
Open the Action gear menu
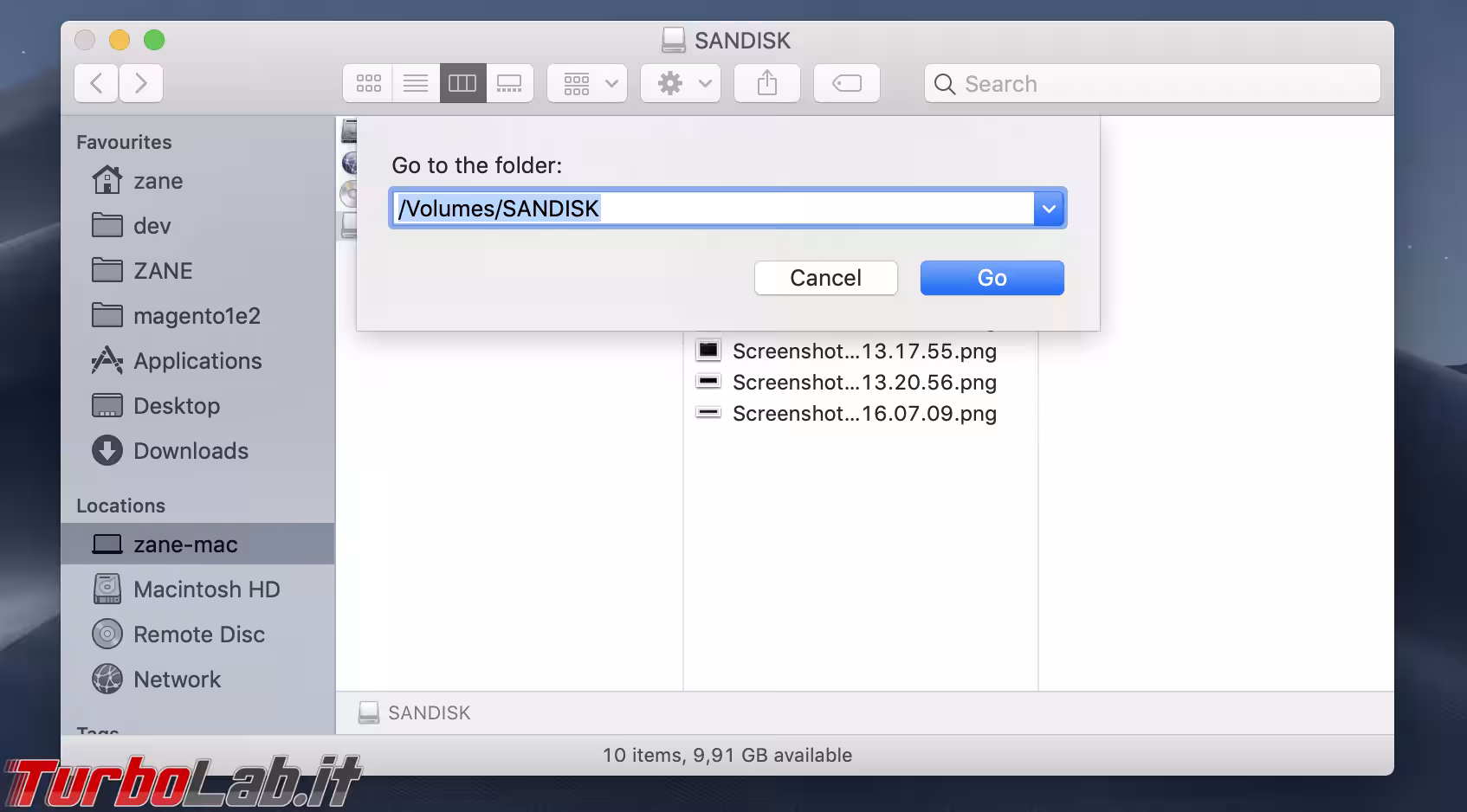(x=681, y=84)
